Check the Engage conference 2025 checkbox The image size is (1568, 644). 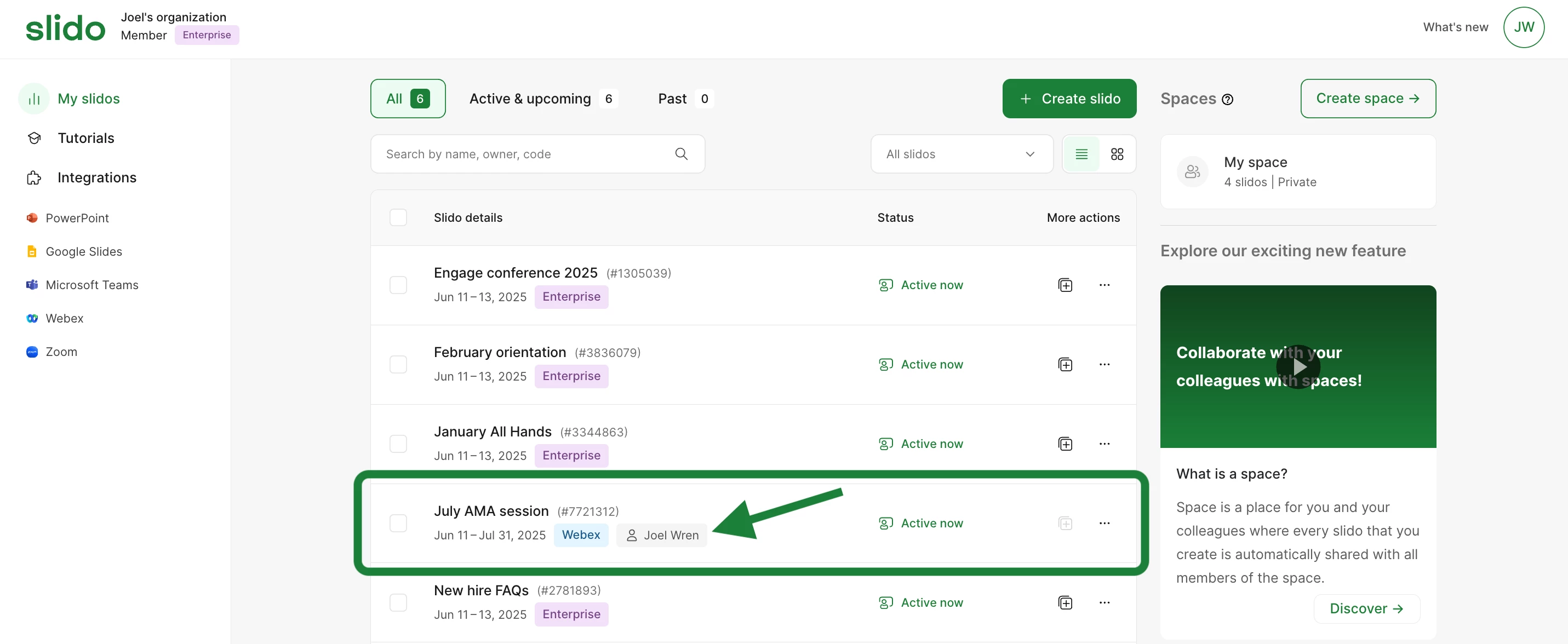(398, 285)
